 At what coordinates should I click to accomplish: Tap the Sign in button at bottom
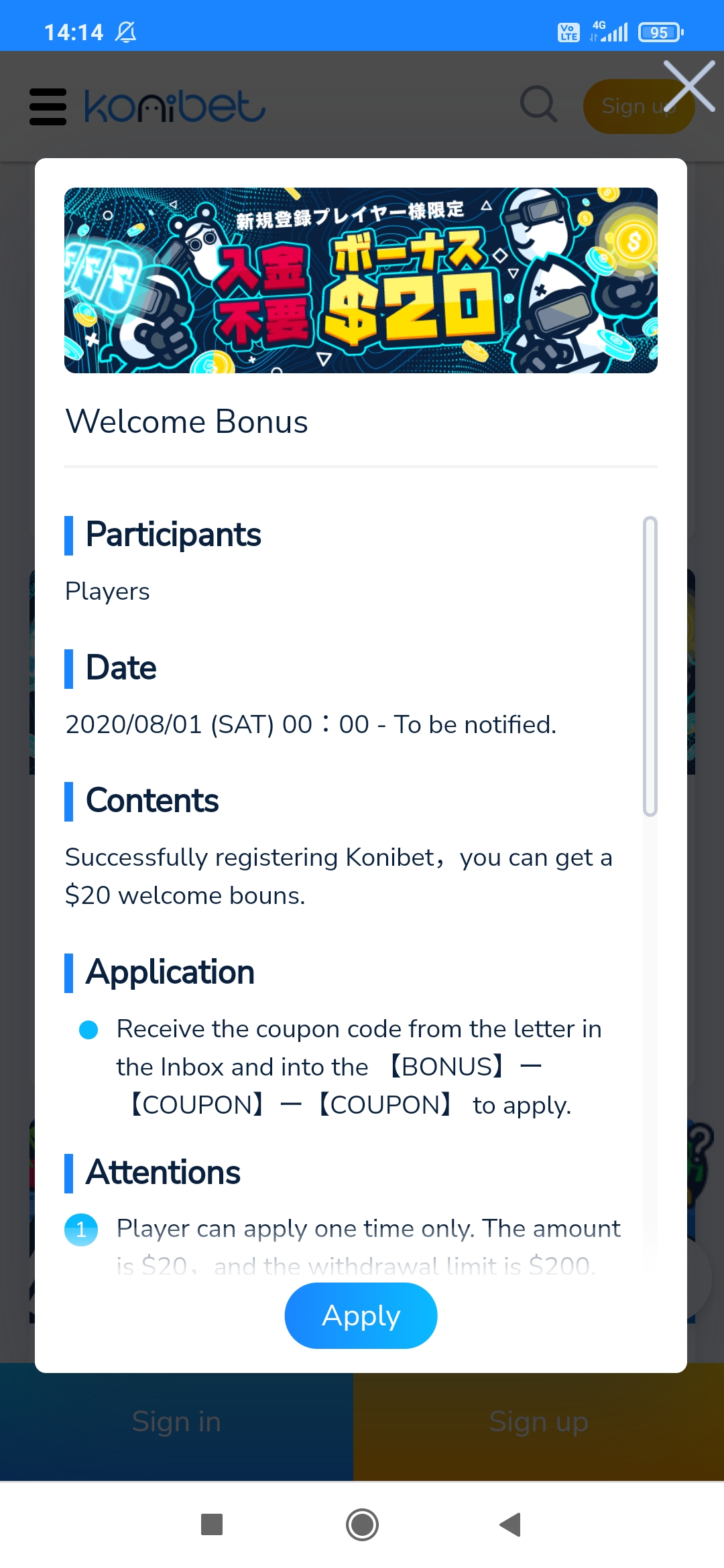(x=176, y=1421)
